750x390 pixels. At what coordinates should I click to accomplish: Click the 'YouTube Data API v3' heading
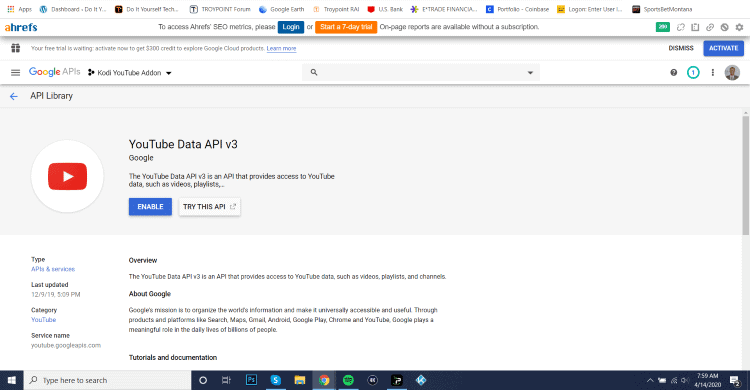tap(183, 144)
